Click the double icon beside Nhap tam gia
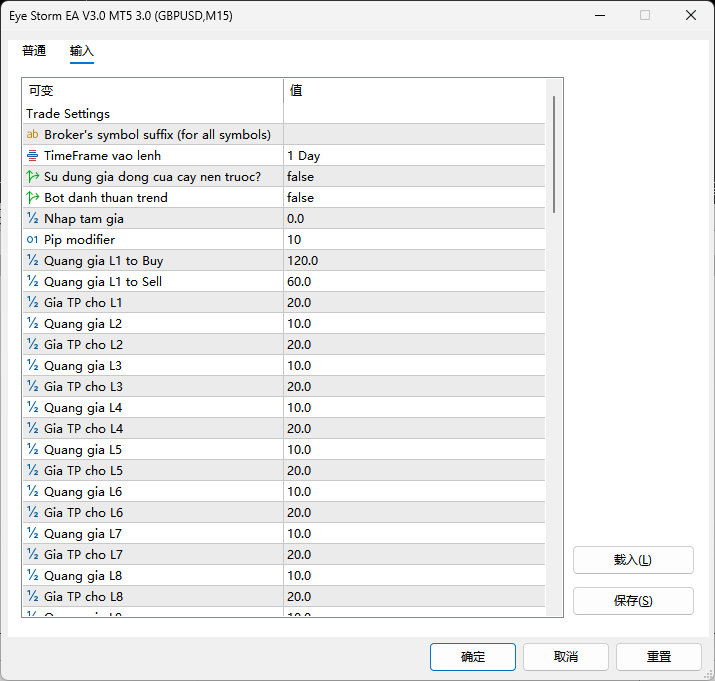This screenshot has height=681, width=715. pos(32,219)
